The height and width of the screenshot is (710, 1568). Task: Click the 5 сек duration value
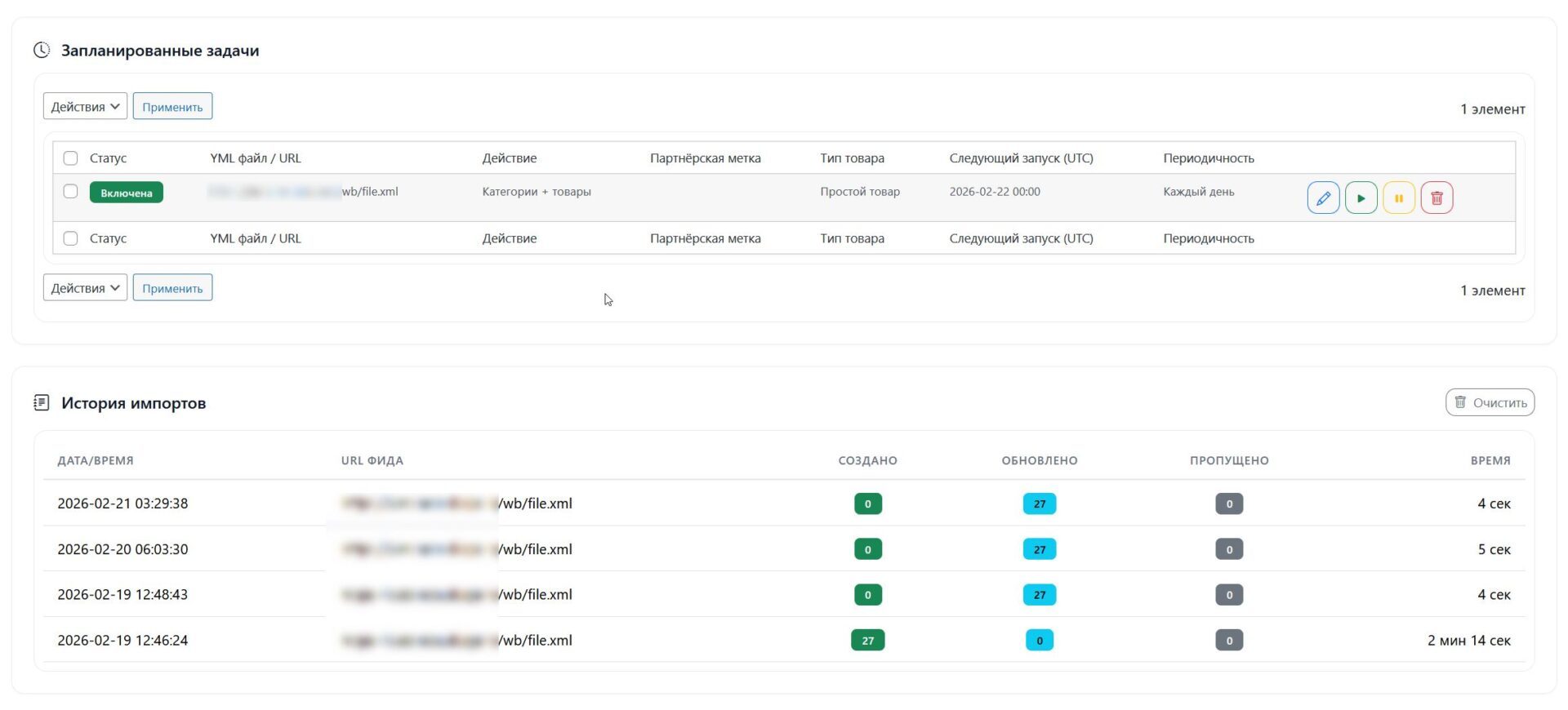[x=1494, y=549]
